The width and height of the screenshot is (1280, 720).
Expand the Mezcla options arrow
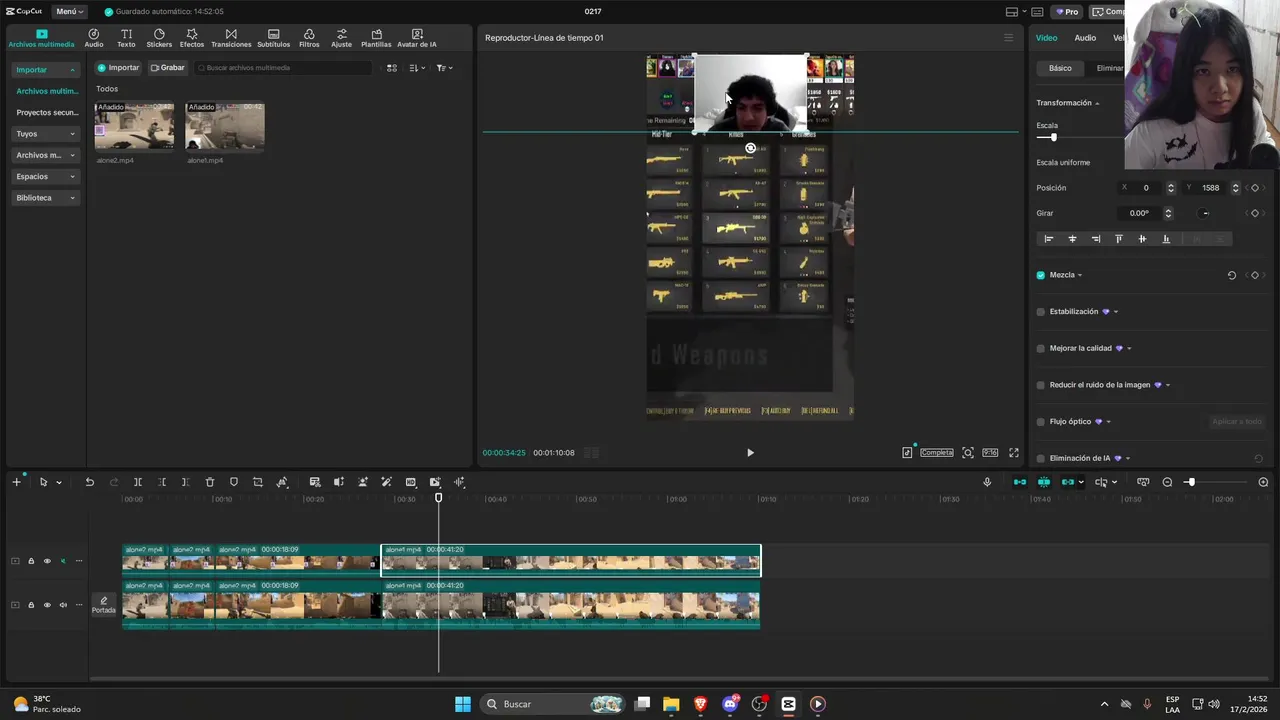click(x=1080, y=275)
